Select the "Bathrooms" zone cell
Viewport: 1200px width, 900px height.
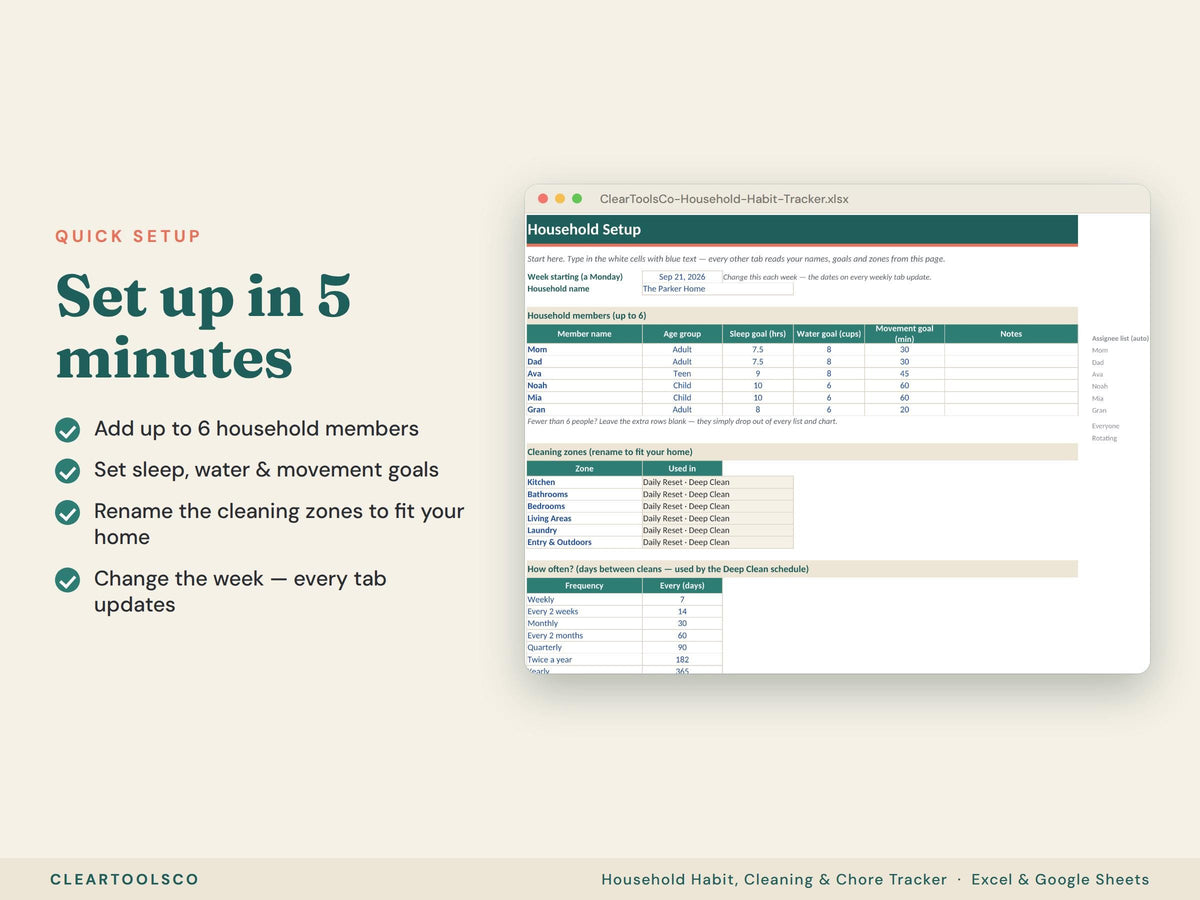[584, 495]
